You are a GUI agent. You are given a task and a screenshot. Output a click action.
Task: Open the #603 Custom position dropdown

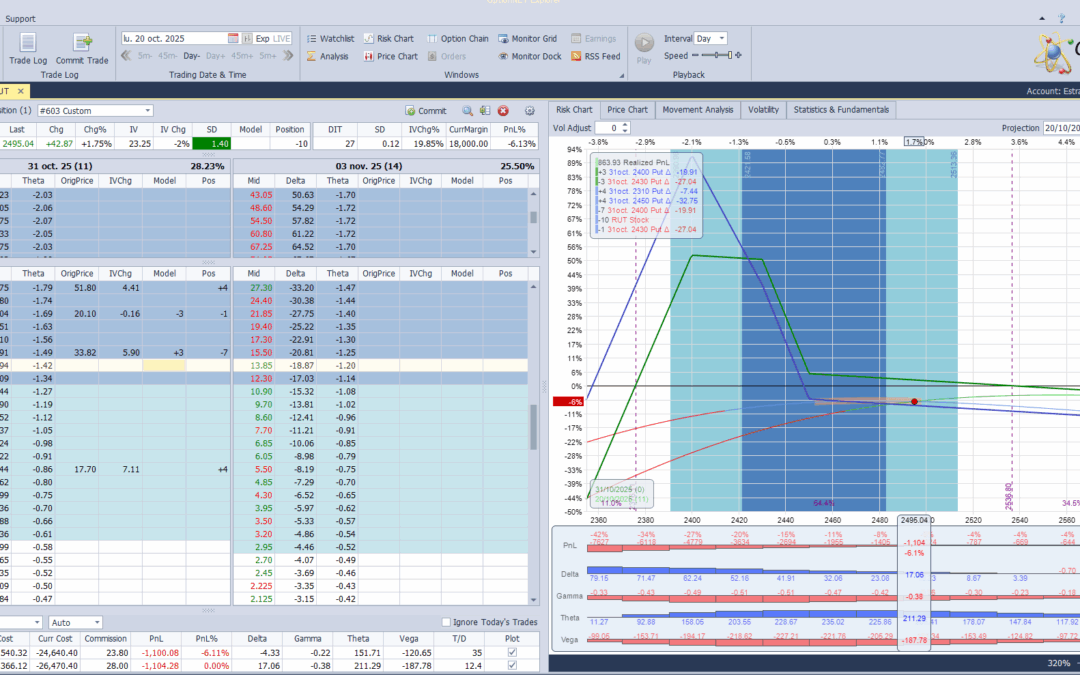tap(147, 110)
